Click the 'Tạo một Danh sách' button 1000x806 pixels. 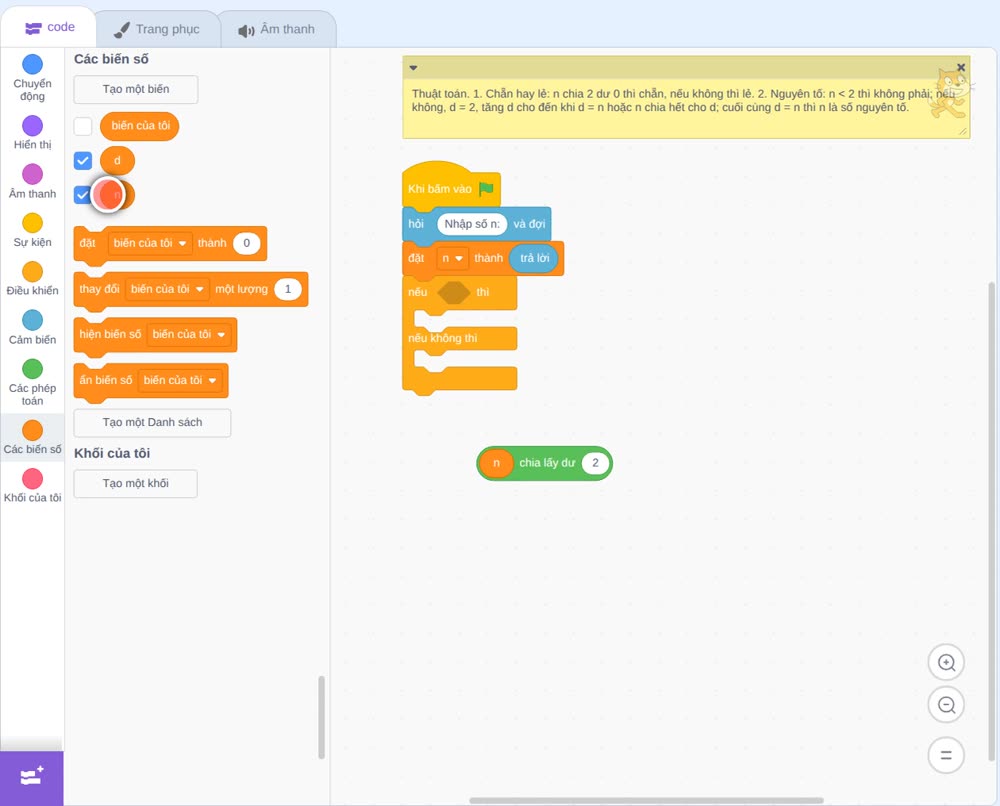pos(152,422)
